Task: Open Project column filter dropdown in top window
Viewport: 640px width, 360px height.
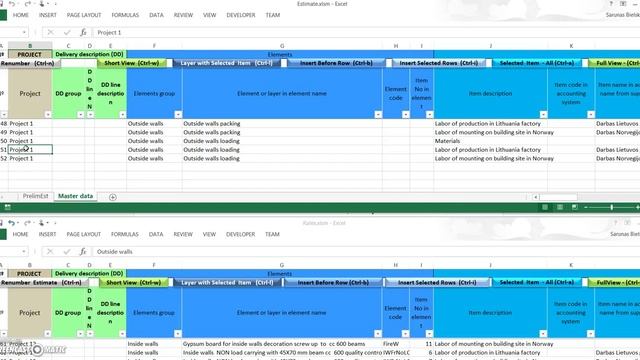Action: click(48, 115)
